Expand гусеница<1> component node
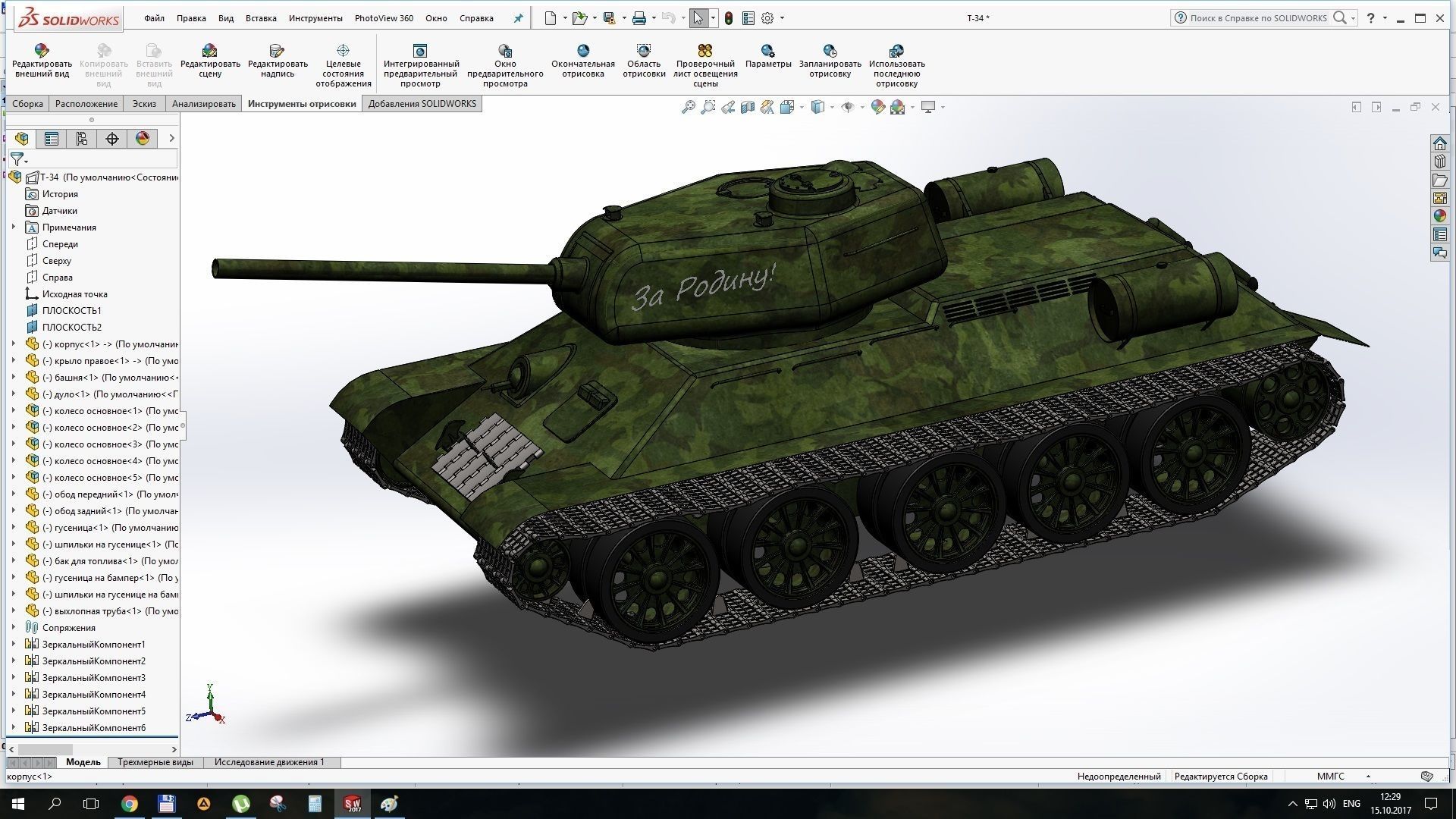1456x819 pixels. (13, 527)
